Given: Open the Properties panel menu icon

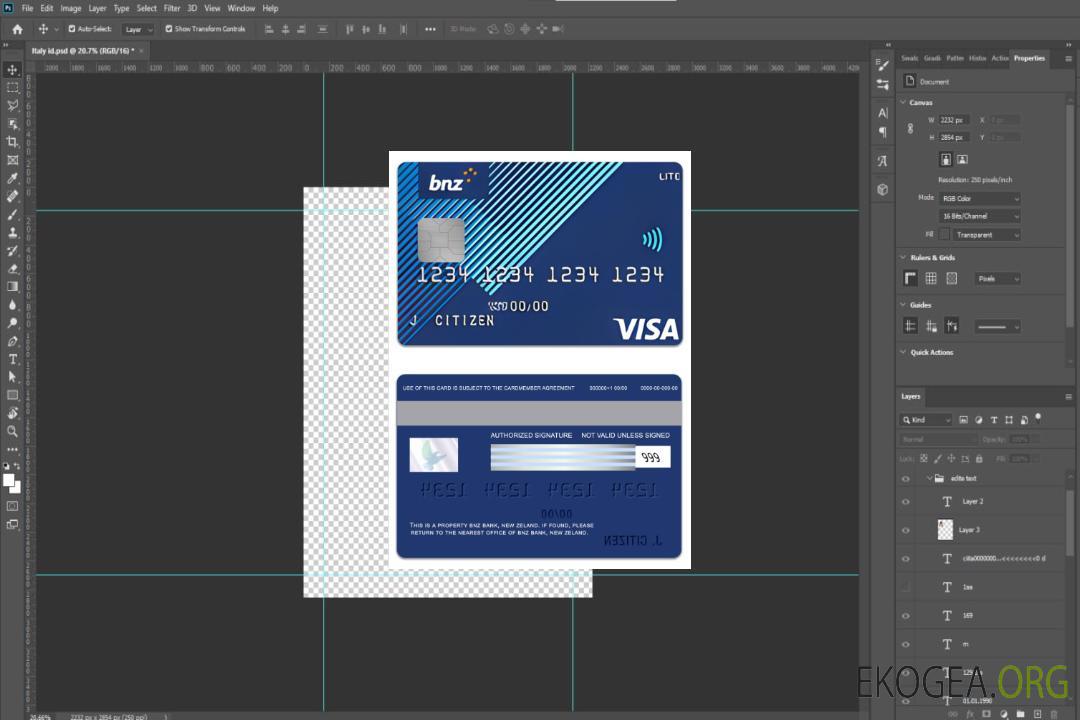Looking at the screenshot, I should 1068,59.
